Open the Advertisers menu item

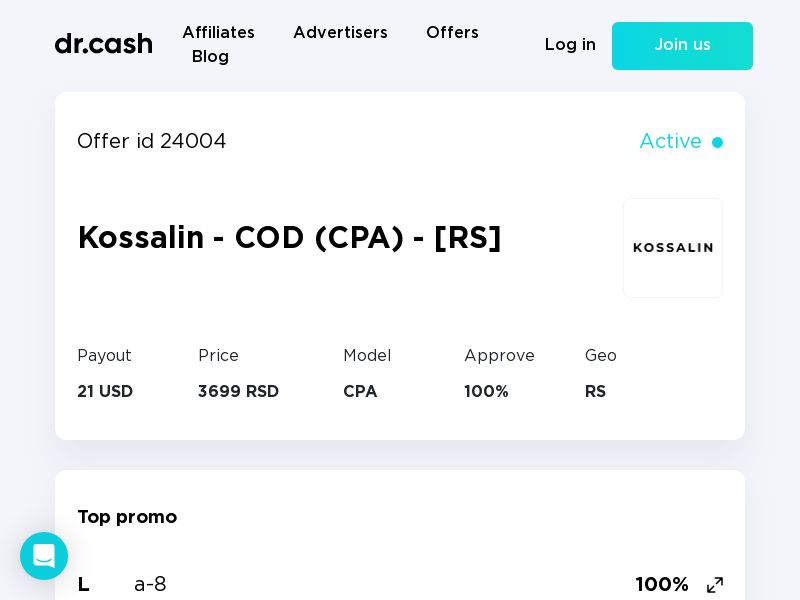[x=340, y=32]
